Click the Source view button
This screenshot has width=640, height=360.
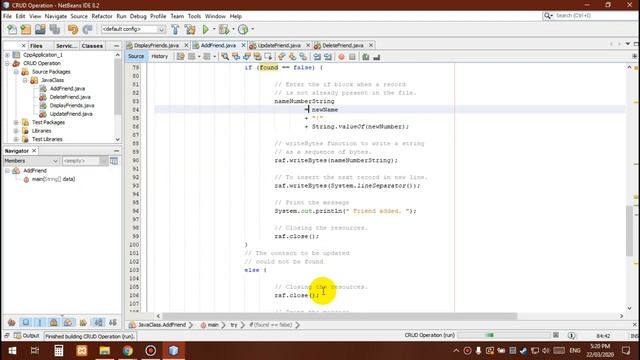[x=136, y=57]
